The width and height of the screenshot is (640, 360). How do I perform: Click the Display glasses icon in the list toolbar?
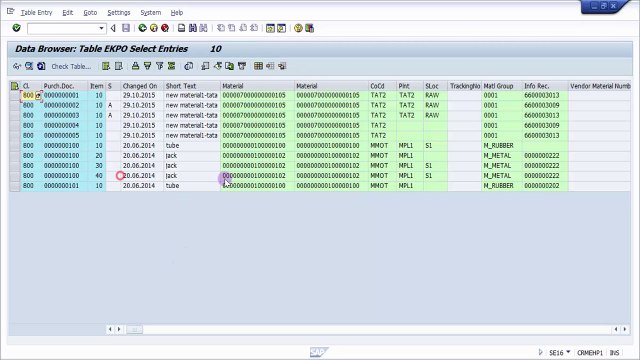tap(17, 66)
